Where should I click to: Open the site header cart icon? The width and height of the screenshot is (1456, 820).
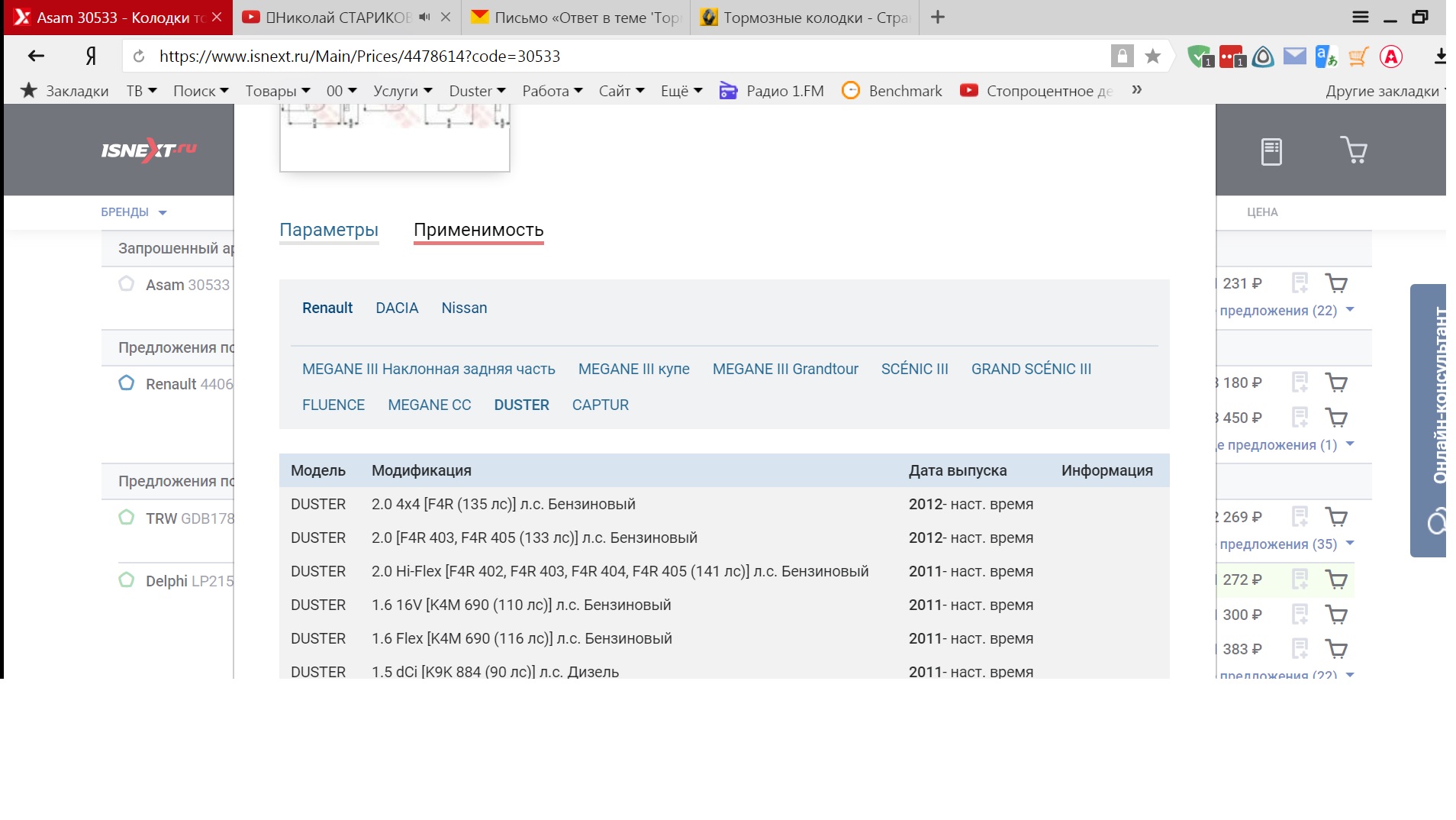[x=1354, y=150]
